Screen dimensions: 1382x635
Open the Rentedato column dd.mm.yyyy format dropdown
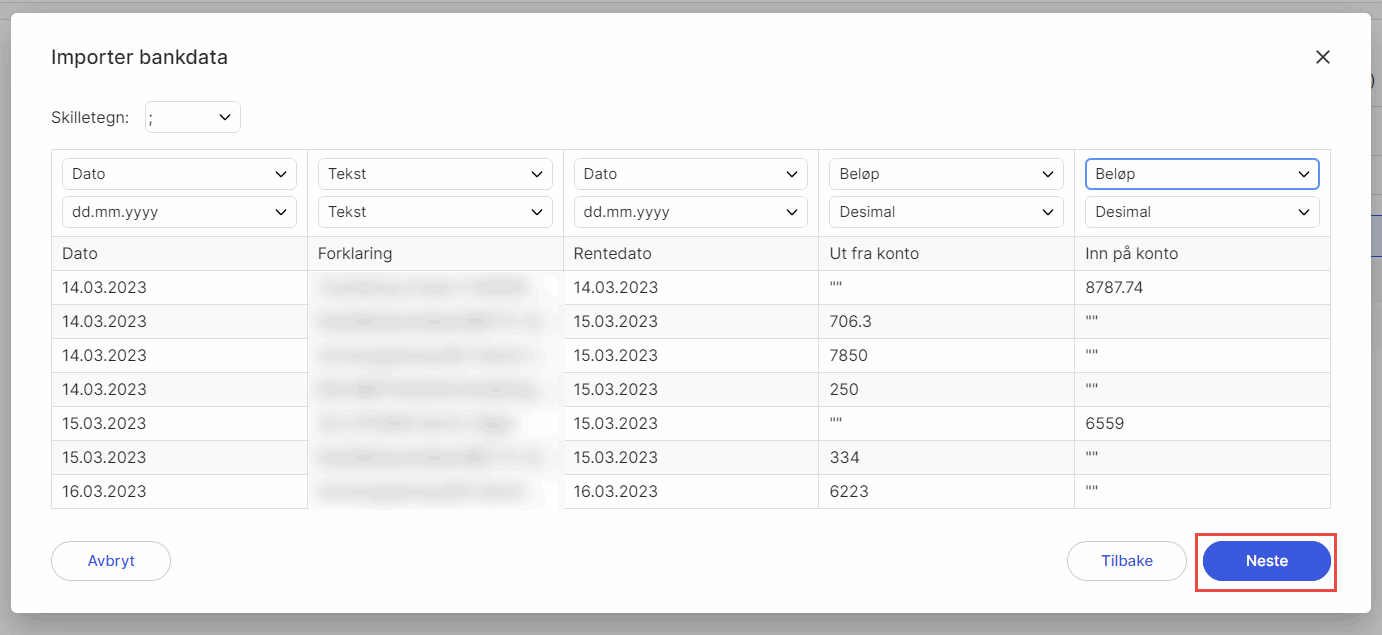[690, 212]
